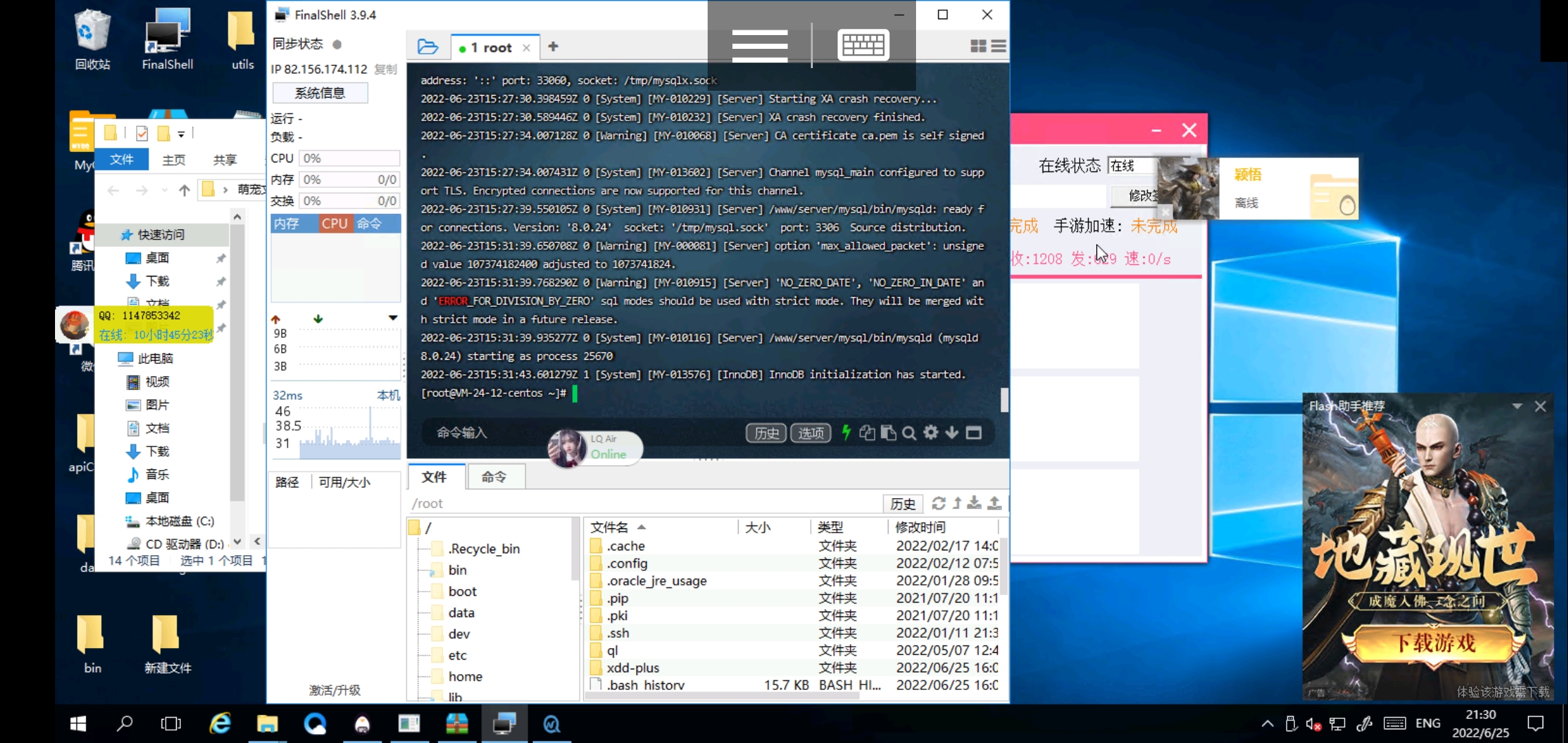Paste into terminal with the paste icon

(888, 432)
